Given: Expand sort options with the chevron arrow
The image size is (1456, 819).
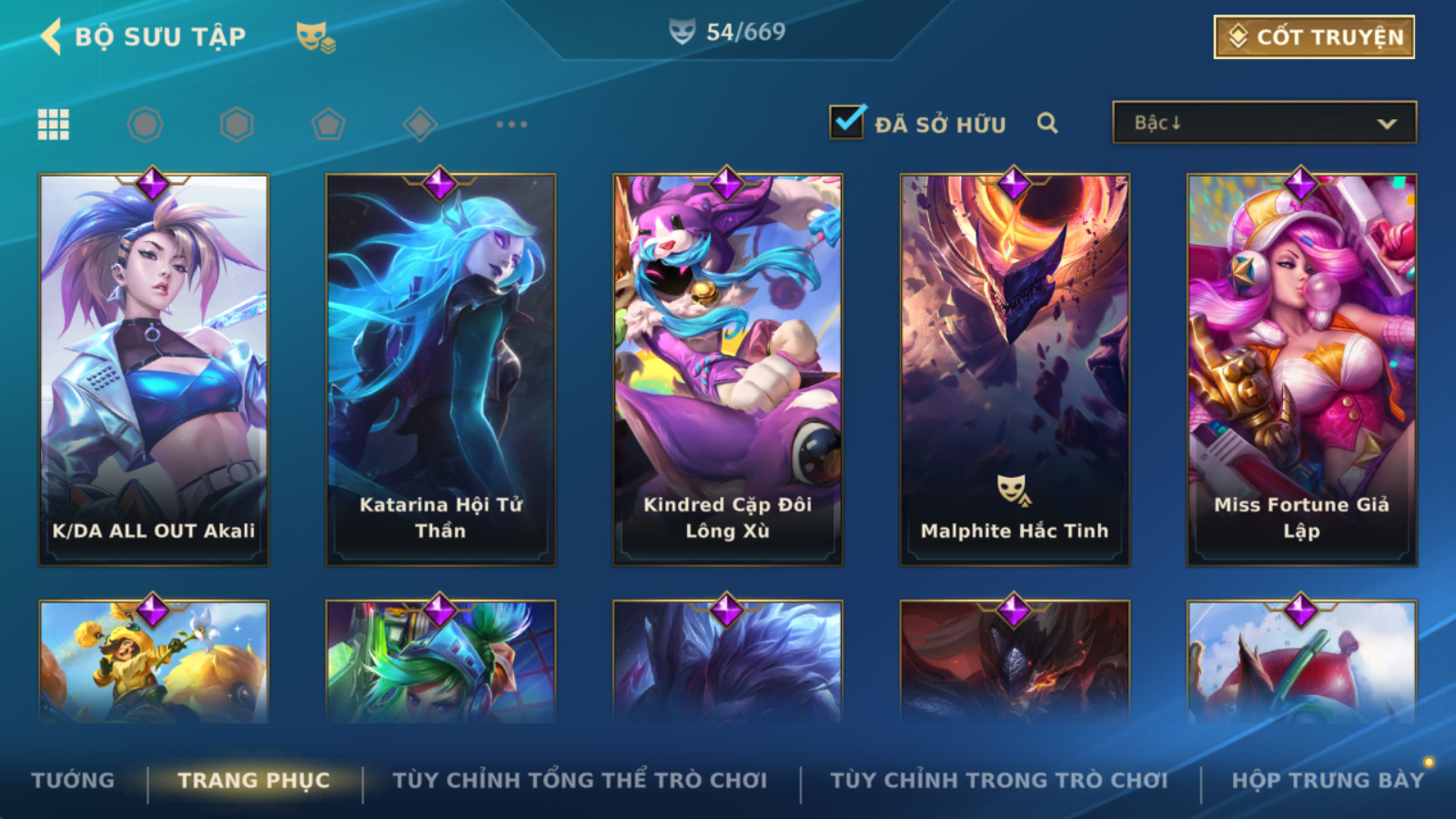Looking at the screenshot, I should 1387,124.
